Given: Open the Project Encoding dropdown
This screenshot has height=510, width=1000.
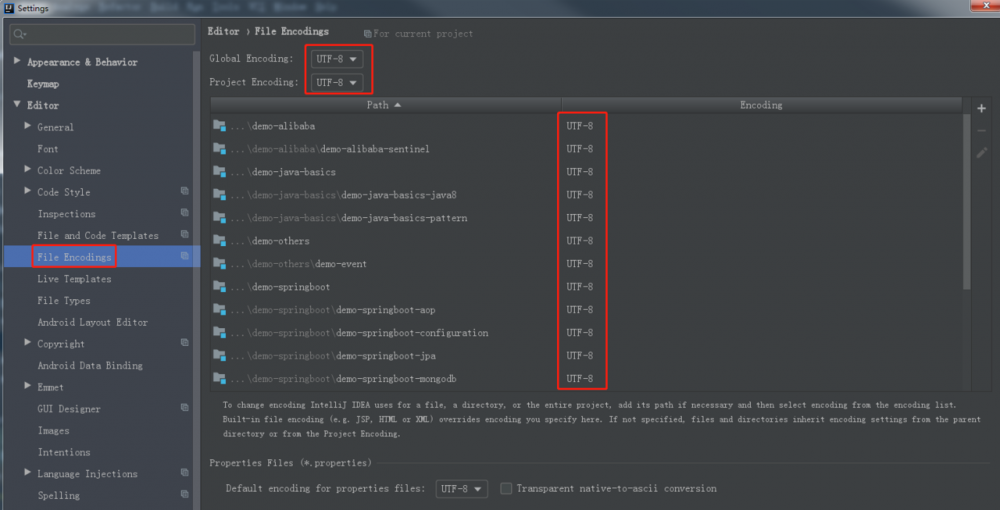Looking at the screenshot, I should click(x=337, y=82).
